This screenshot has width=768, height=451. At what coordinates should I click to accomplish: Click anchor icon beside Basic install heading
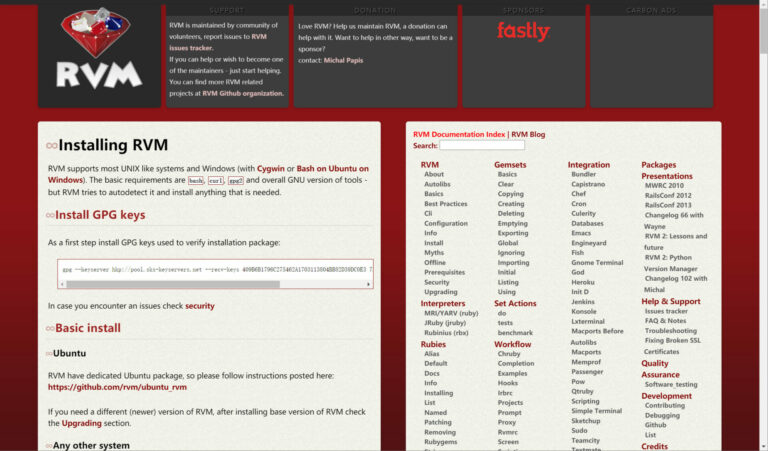[x=50, y=328]
